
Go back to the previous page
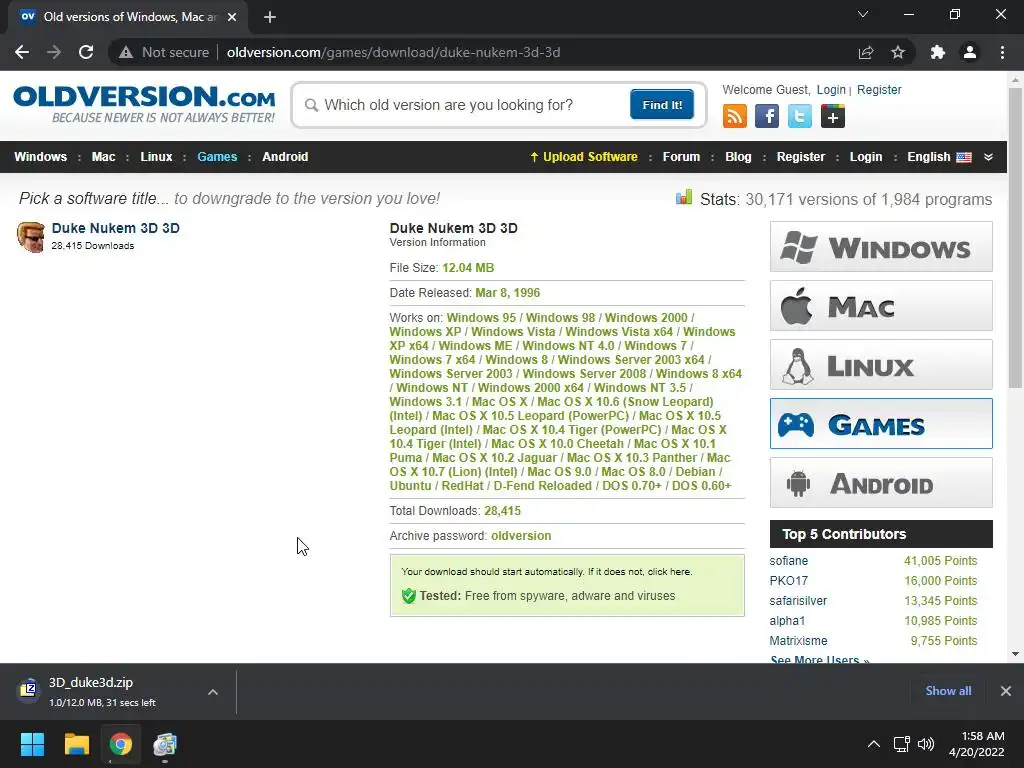pos(22,52)
